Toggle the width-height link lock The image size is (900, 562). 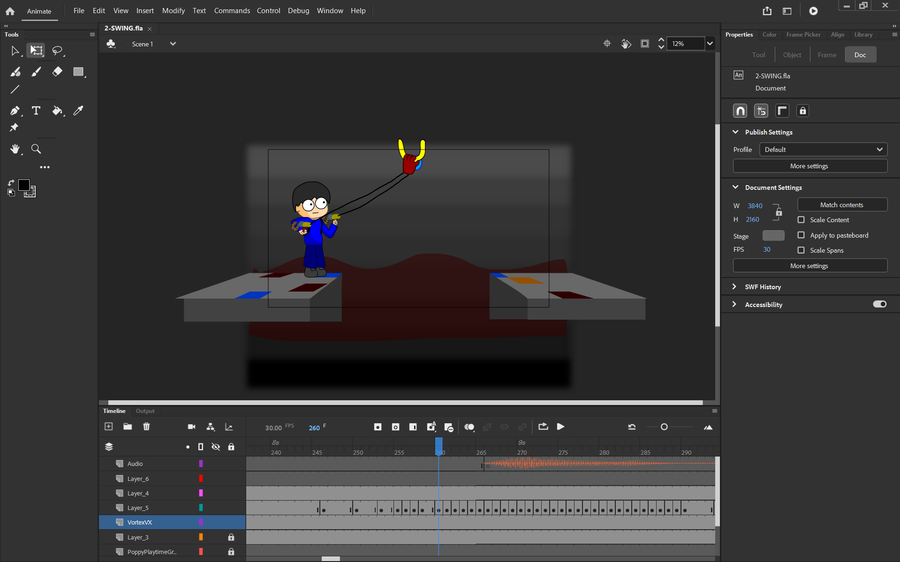pyautogui.click(x=778, y=212)
